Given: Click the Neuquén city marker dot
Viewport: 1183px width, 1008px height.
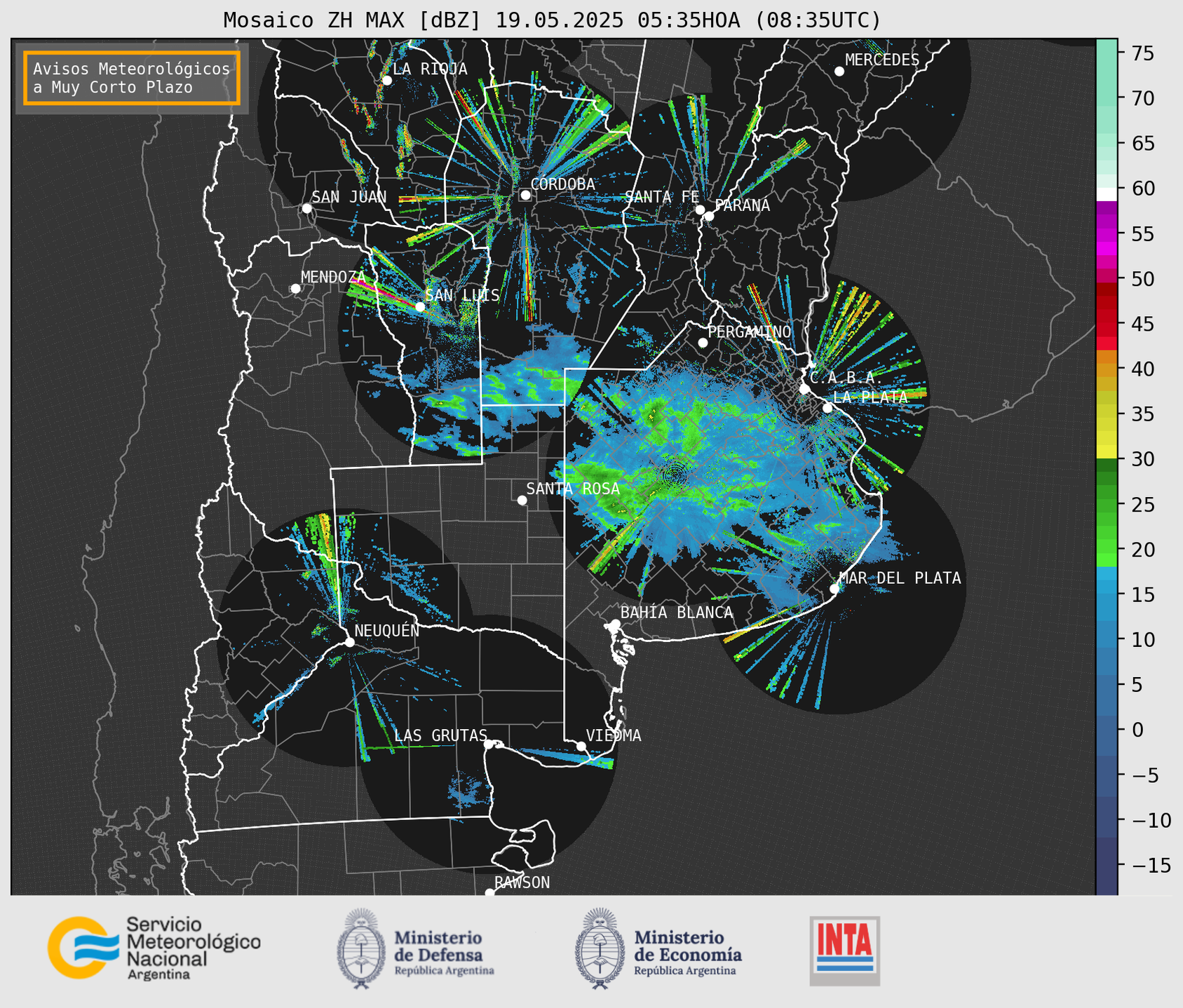Looking at the screenshot, I should click(349, 642).
